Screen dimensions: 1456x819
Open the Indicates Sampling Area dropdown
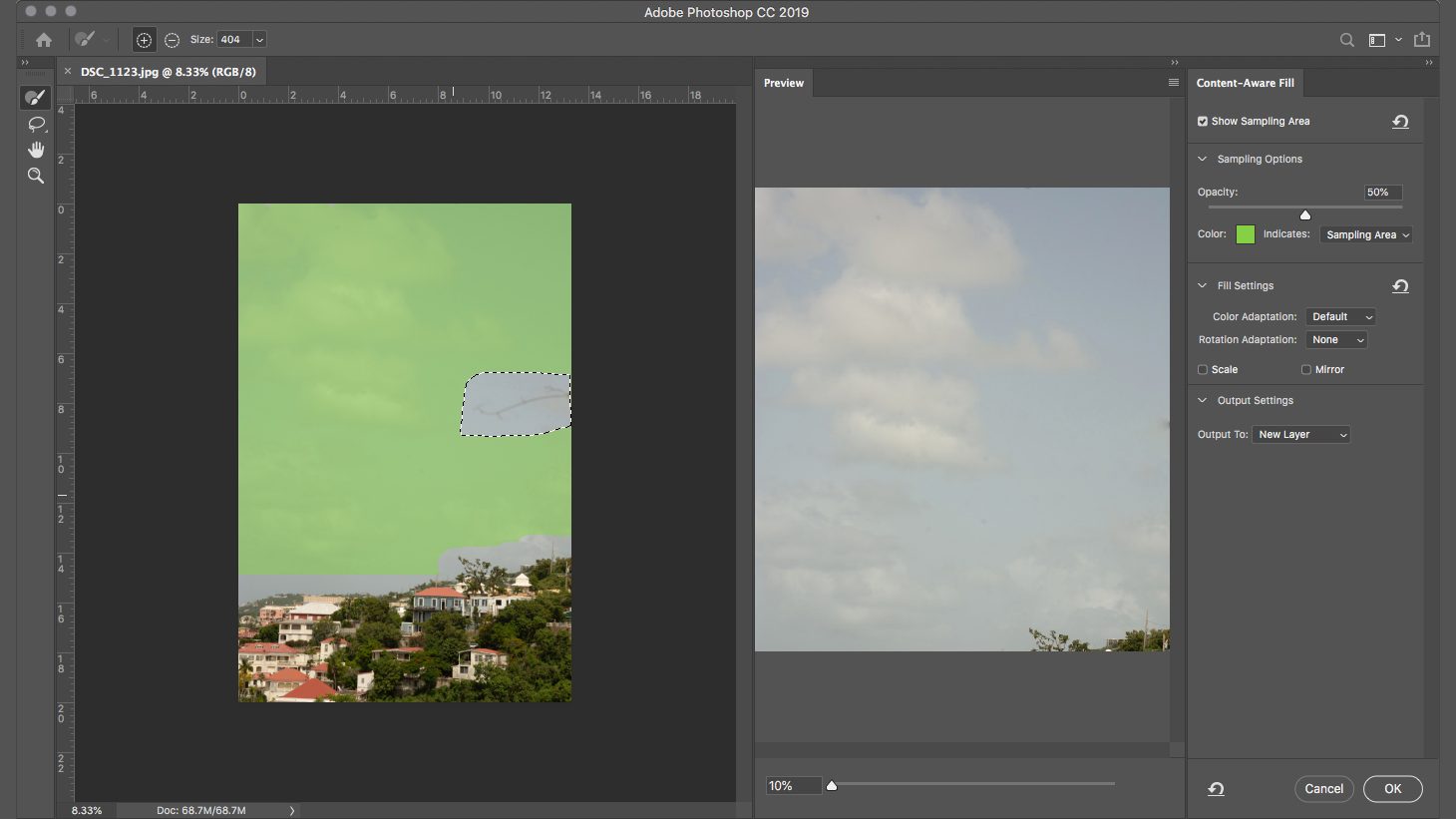[1366, 235]
